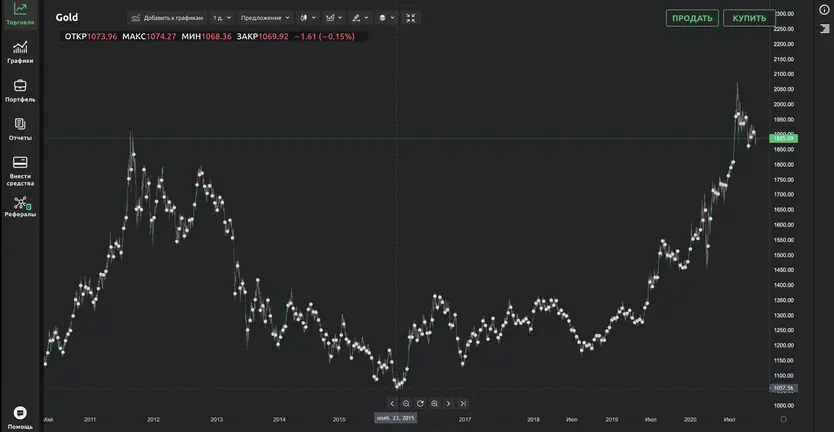Open Внести средства (Deposit funds)
Image resolution: width=834 pixels, height=432 pixels.
pyautogui.click(x=20, y=171)
